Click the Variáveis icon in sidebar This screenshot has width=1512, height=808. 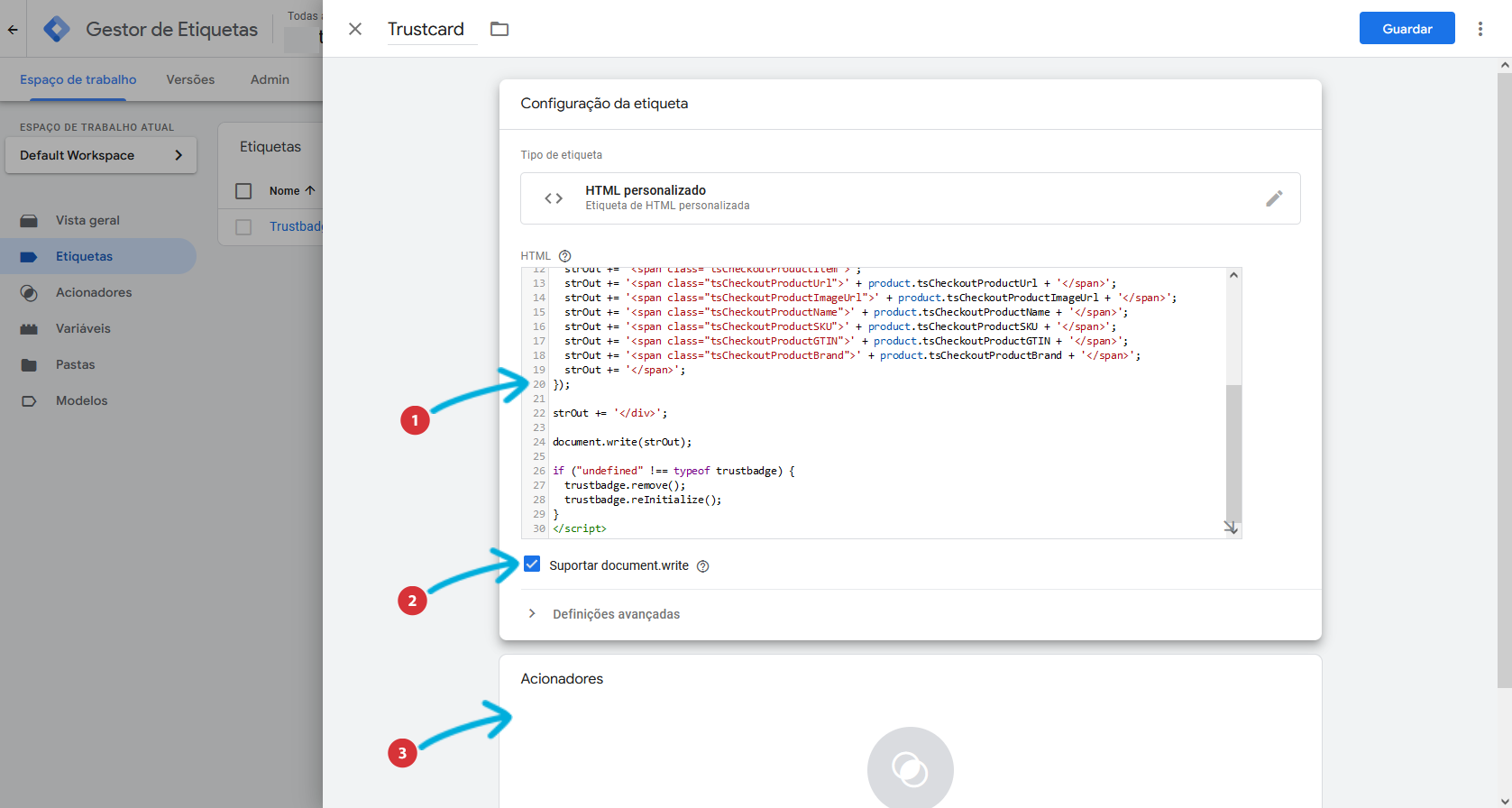coord(29,329)
